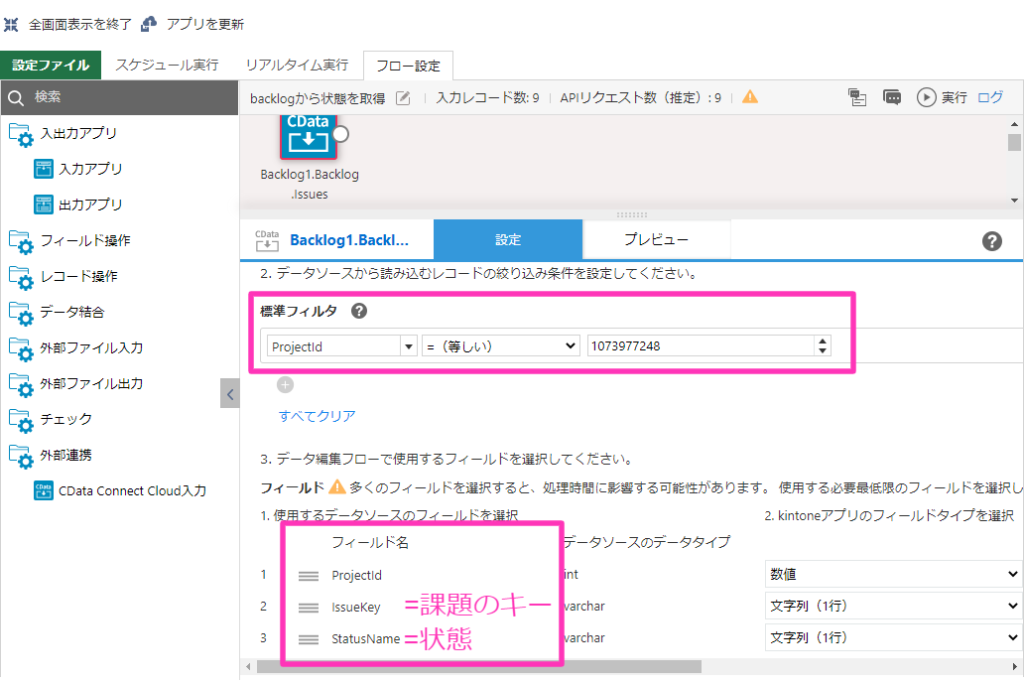Switch to 設定ファイル tab

(51, 65)
